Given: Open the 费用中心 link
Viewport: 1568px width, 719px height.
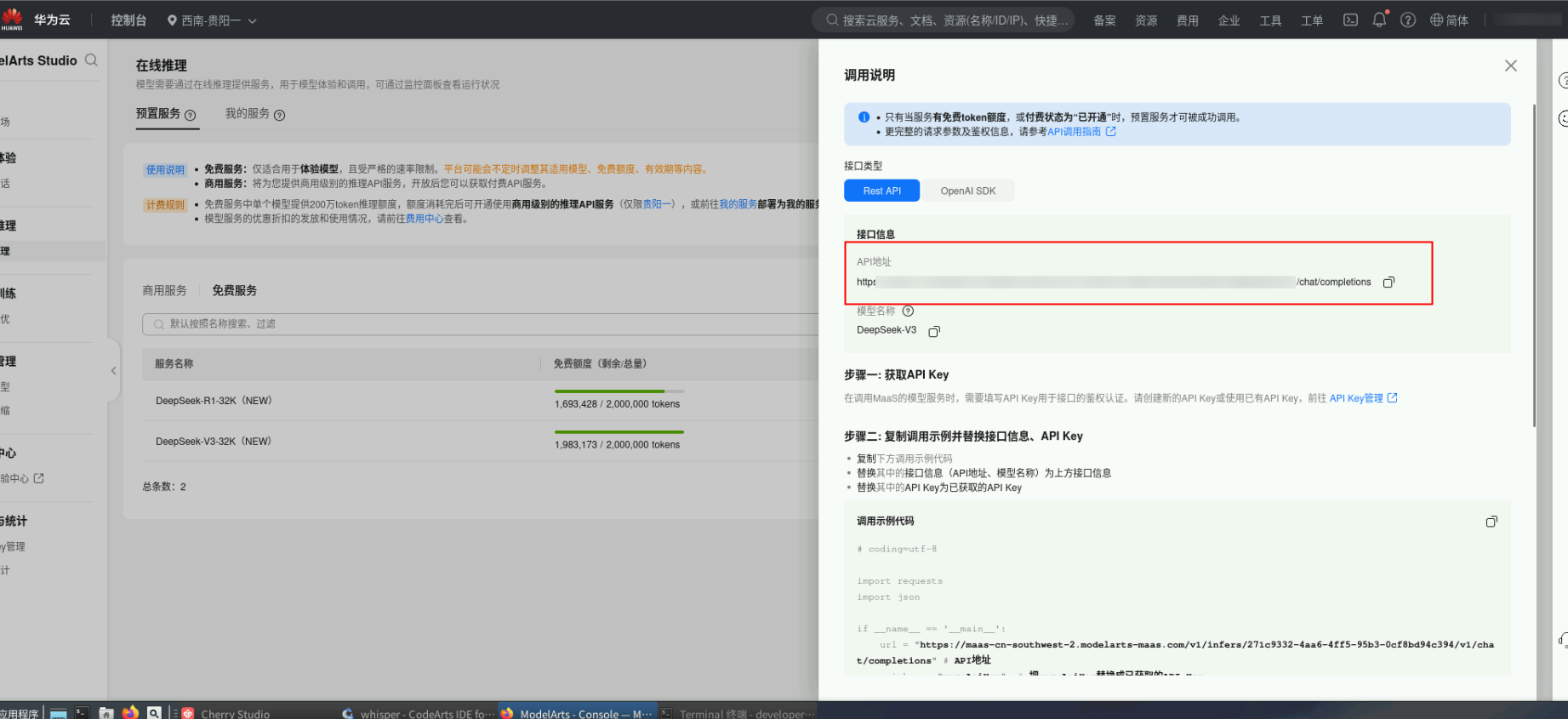Looking at the screenshot, I should [x=424, y=219].
